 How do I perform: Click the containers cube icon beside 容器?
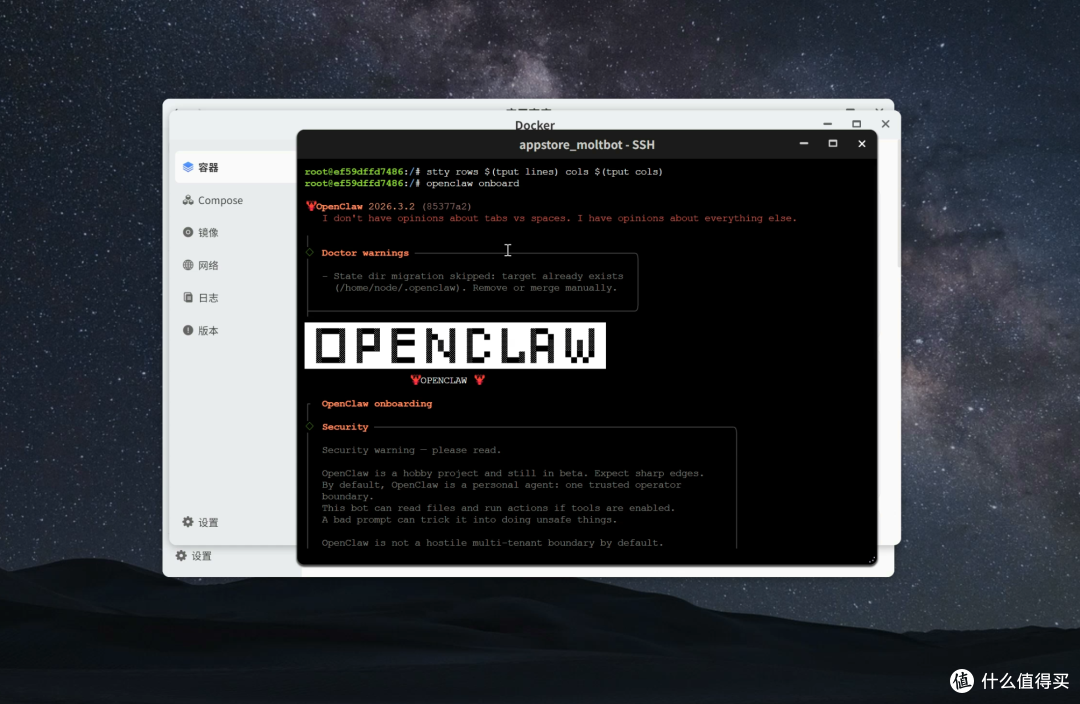[187, 167]
